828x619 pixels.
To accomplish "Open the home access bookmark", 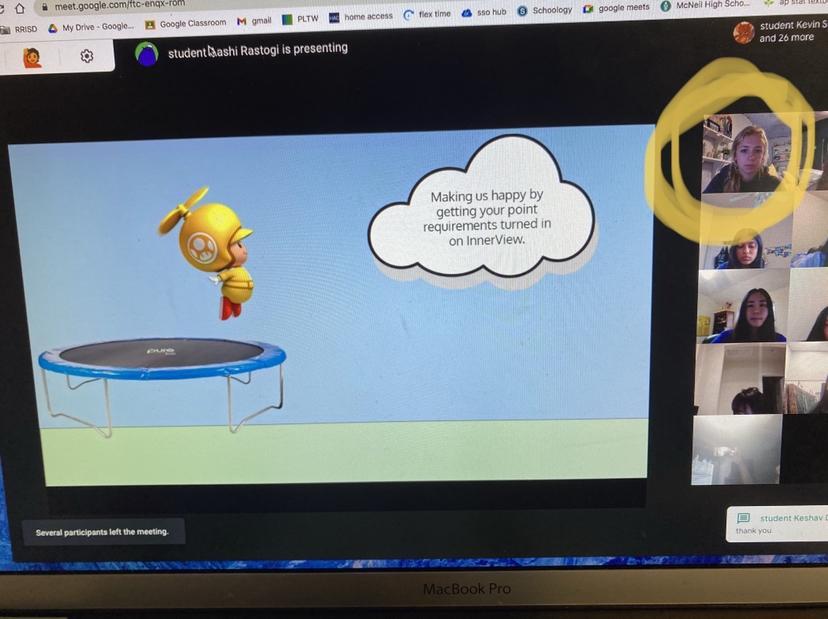I will (361, 17).
